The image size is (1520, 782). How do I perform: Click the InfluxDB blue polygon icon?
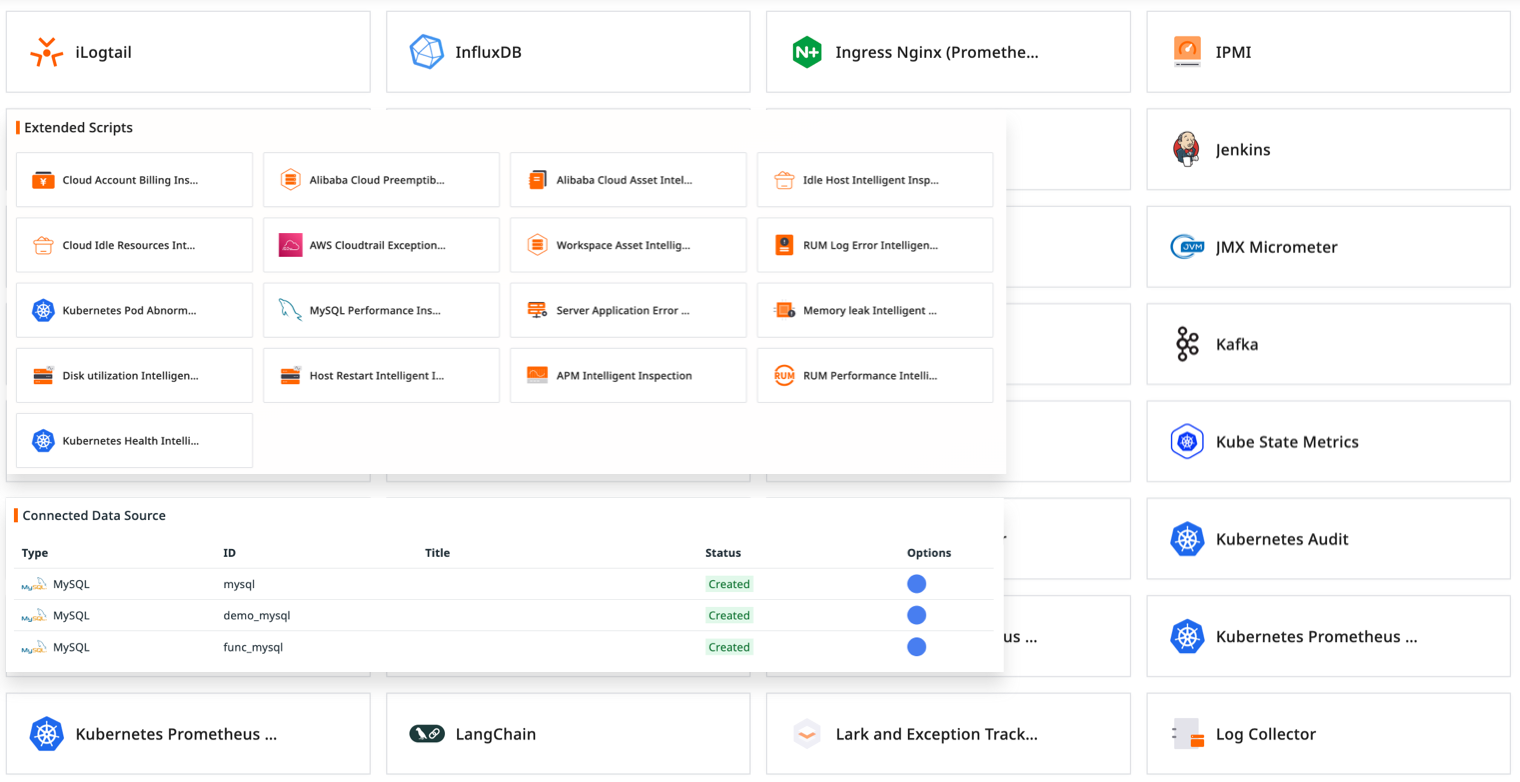[x=427, y=52]
